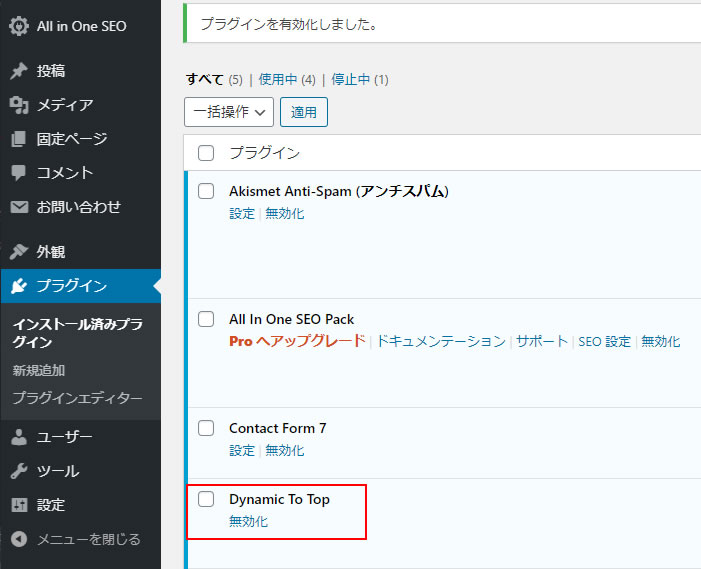Open お問い合わせ menu

tap(79, 207)
